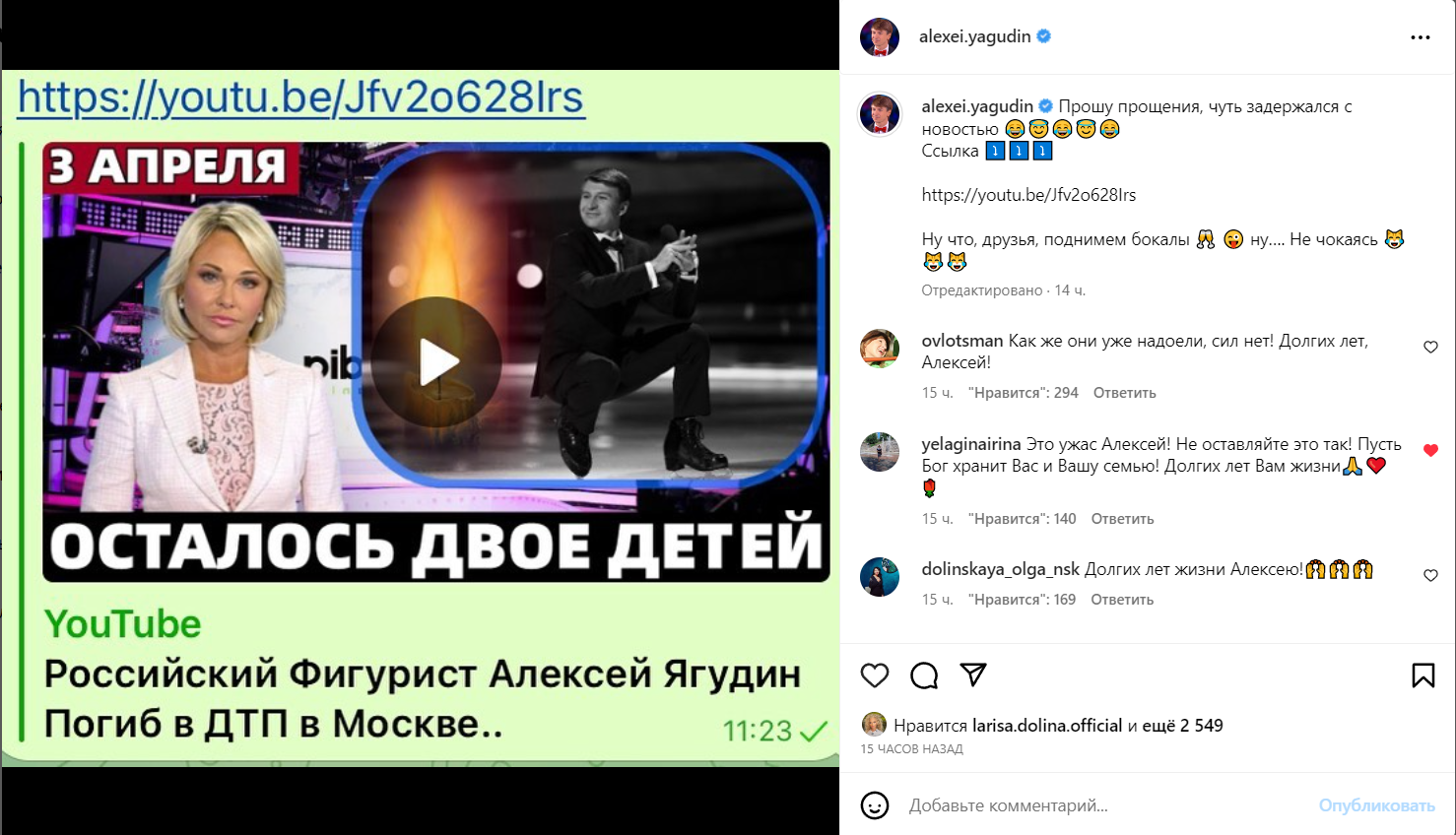
Task: Reply to the ovlotsman comment
Action: click(1124, 393)
